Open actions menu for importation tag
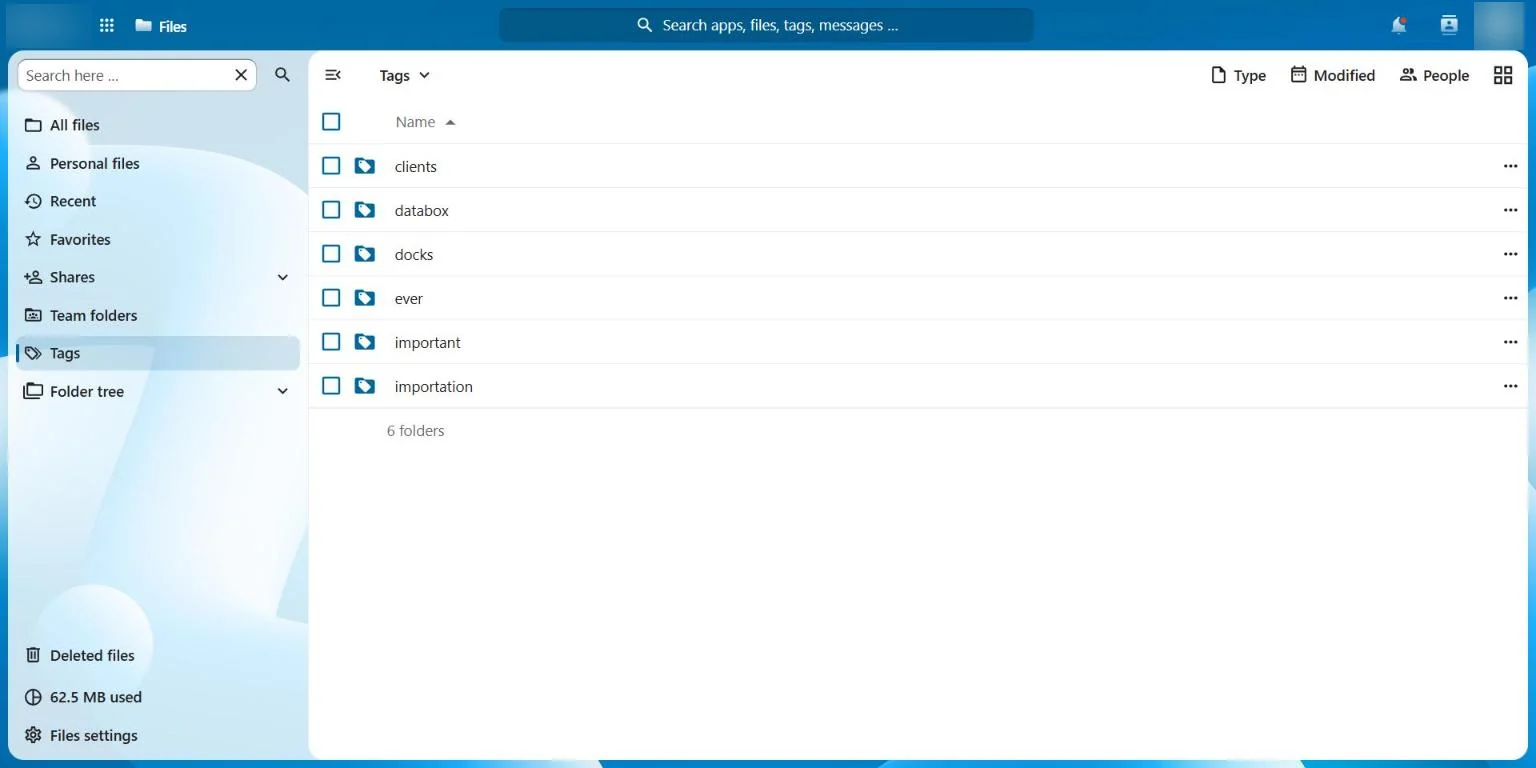This screenshot has height=768, width=1536. coord(1510,386)
